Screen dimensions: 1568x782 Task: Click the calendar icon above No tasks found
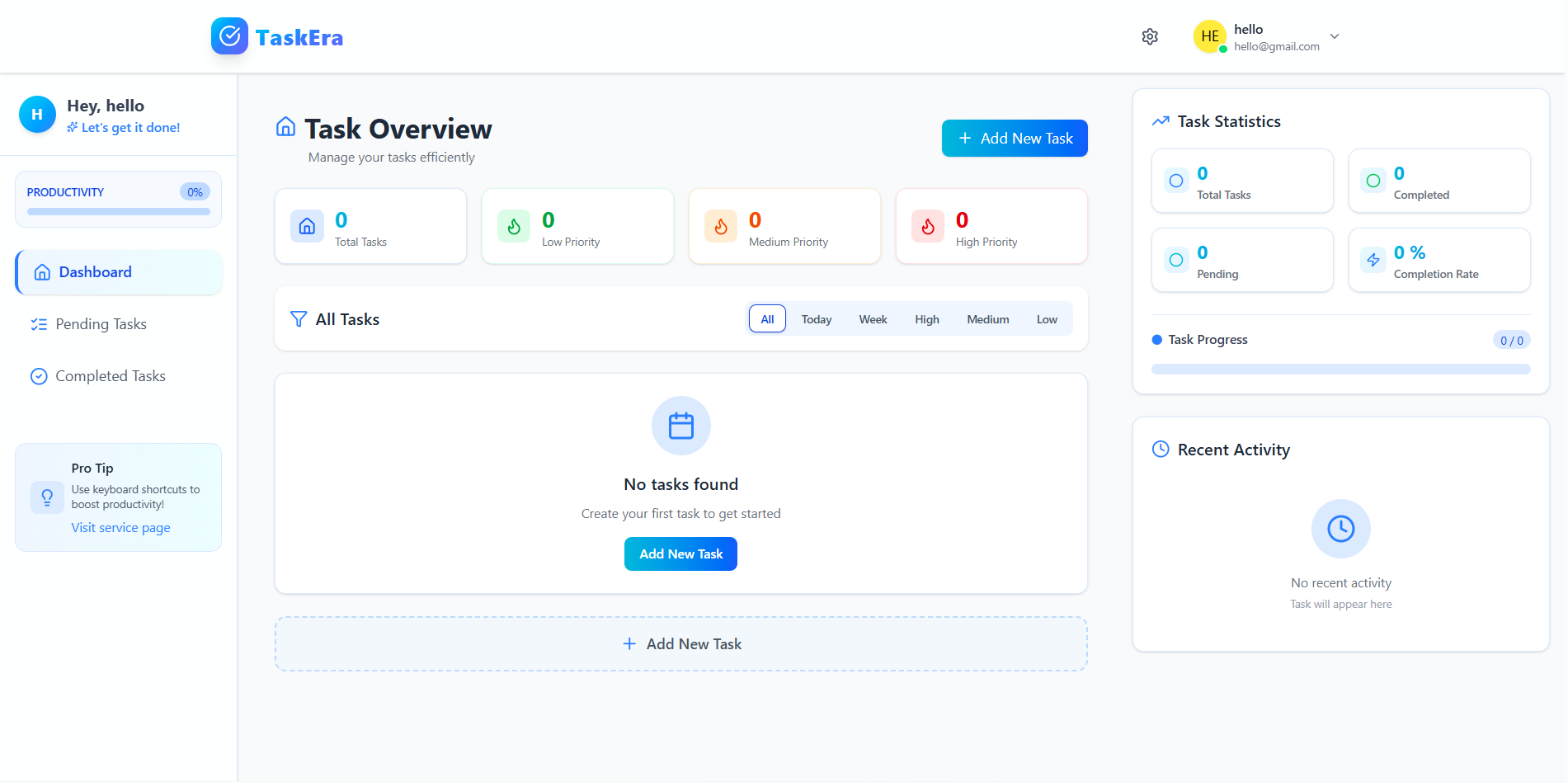point(681,426)
